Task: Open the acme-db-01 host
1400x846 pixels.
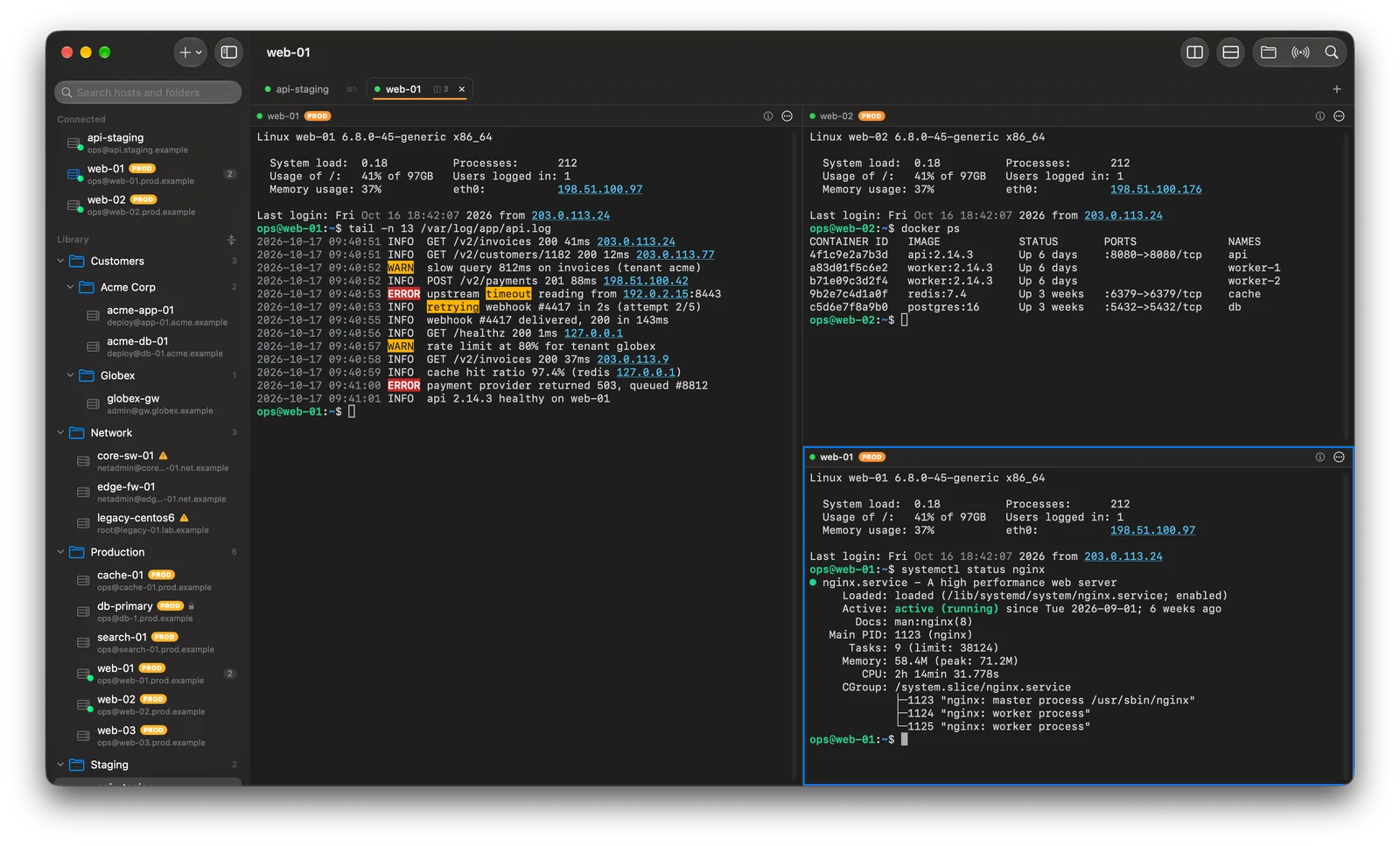Action: click(148, 347)
